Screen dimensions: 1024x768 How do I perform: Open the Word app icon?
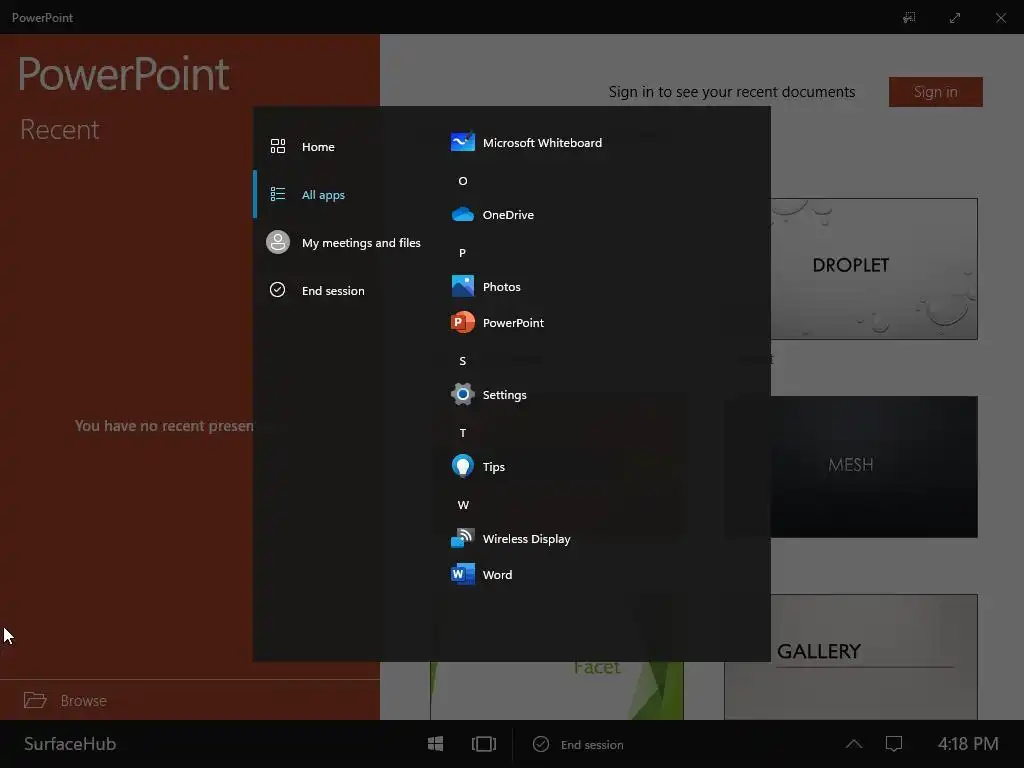point(462,574)
